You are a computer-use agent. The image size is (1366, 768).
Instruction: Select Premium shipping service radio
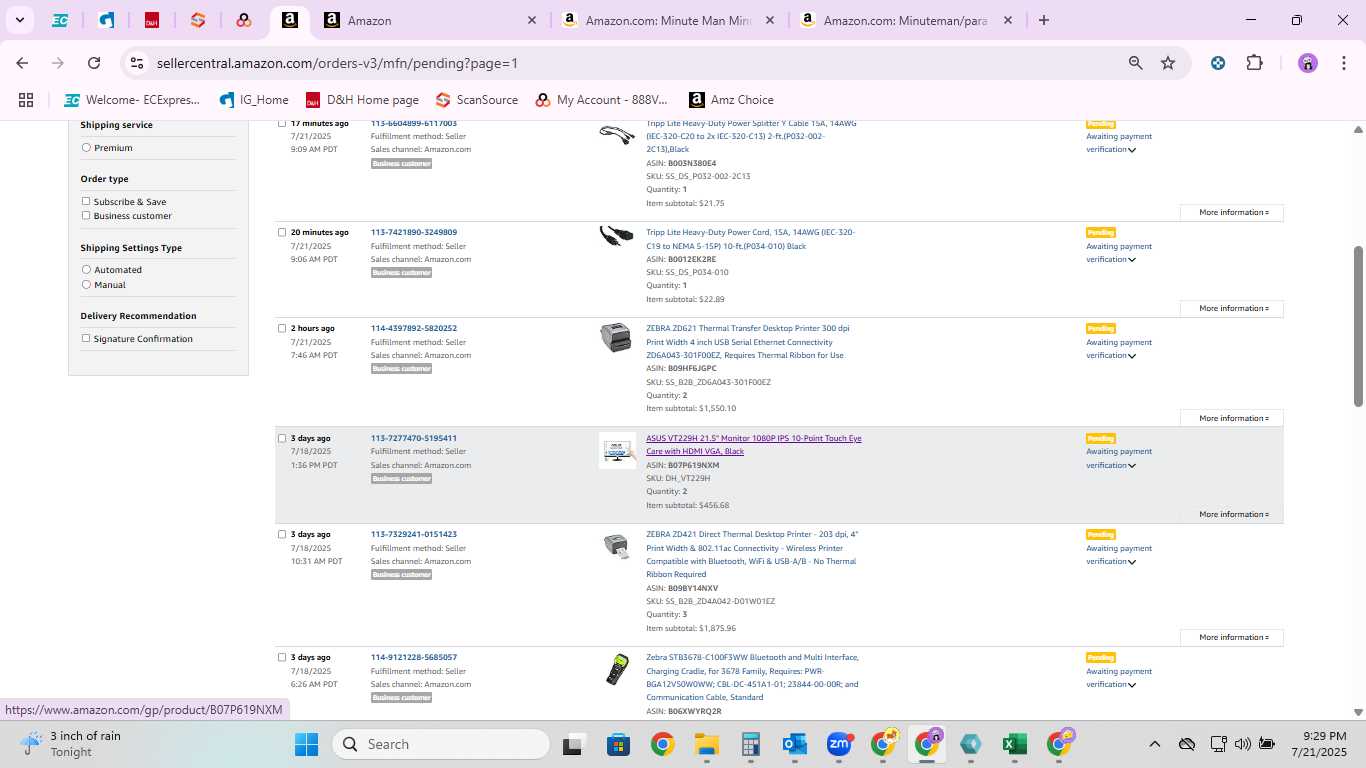point(86,148)
